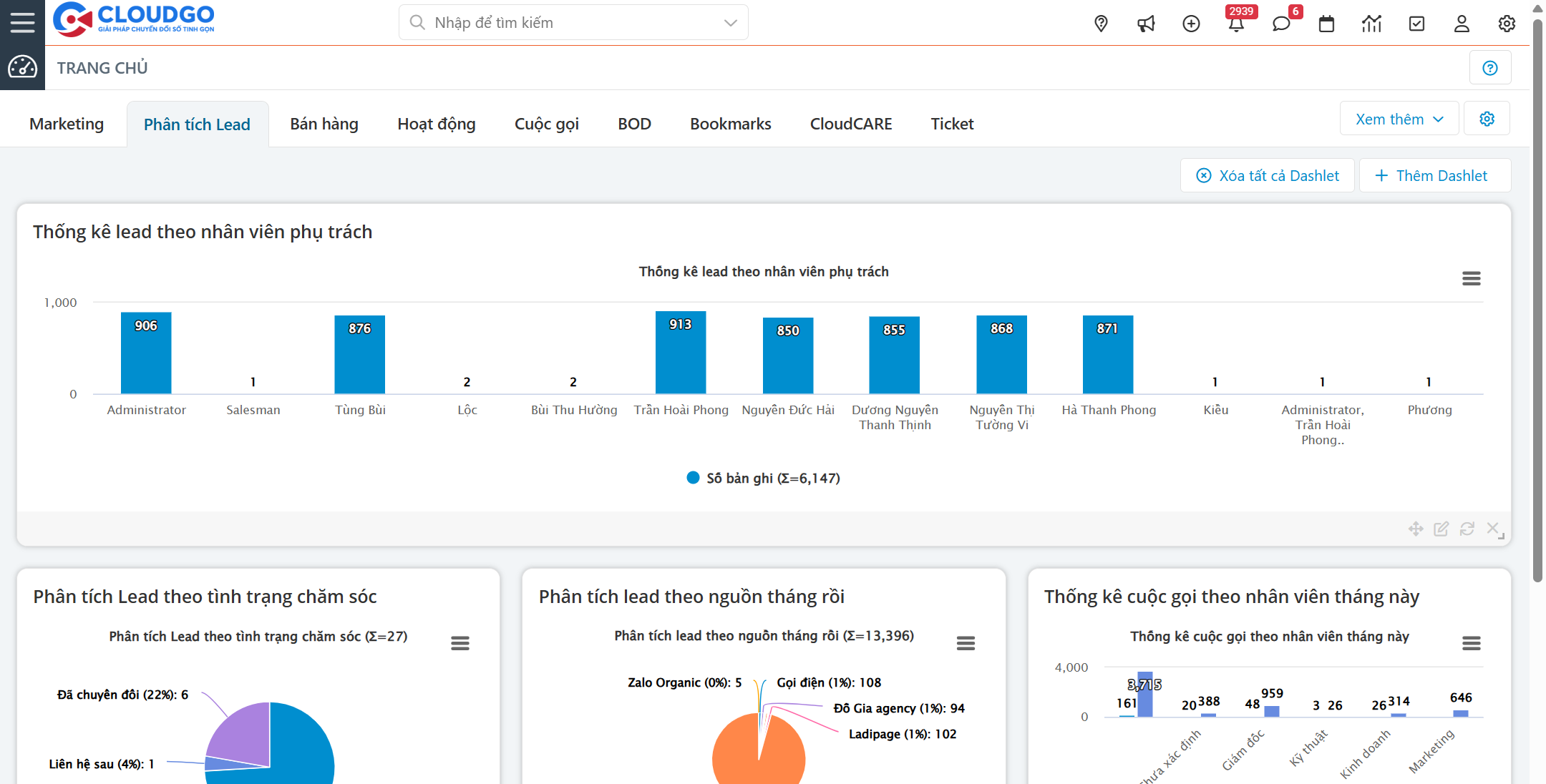Open the reports chart icon in header
The width and height of the screenshot is (1546, 784).
(1371, 24)
